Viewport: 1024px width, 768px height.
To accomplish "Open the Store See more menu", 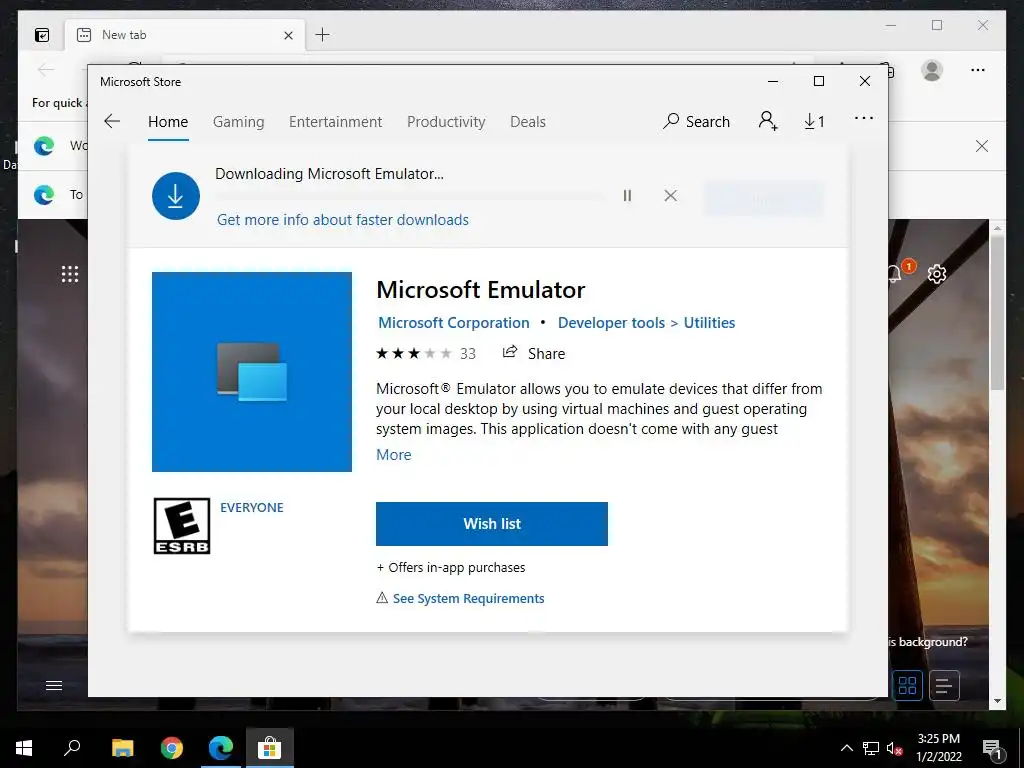I will click(864, 118).
